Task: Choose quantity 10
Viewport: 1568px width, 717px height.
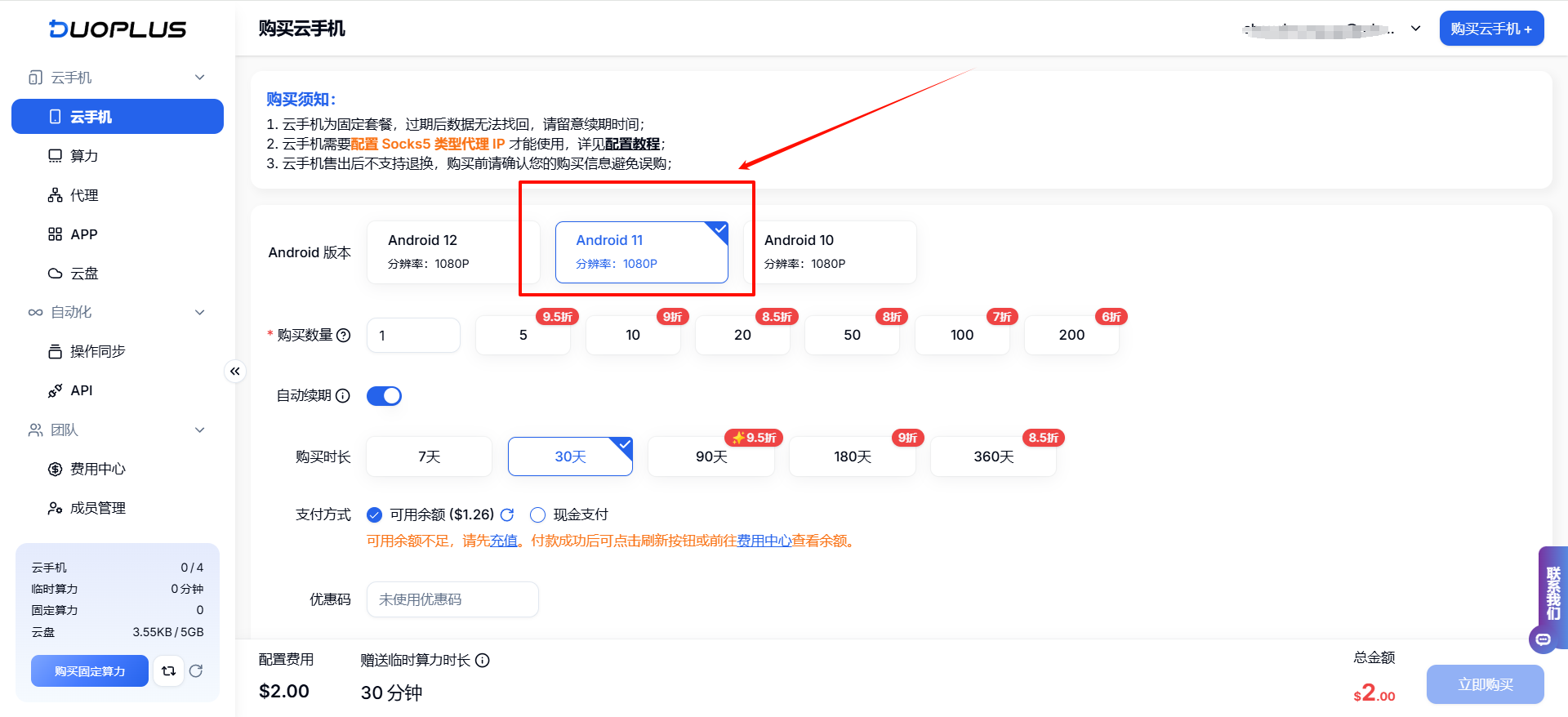Action: point(633,336)
